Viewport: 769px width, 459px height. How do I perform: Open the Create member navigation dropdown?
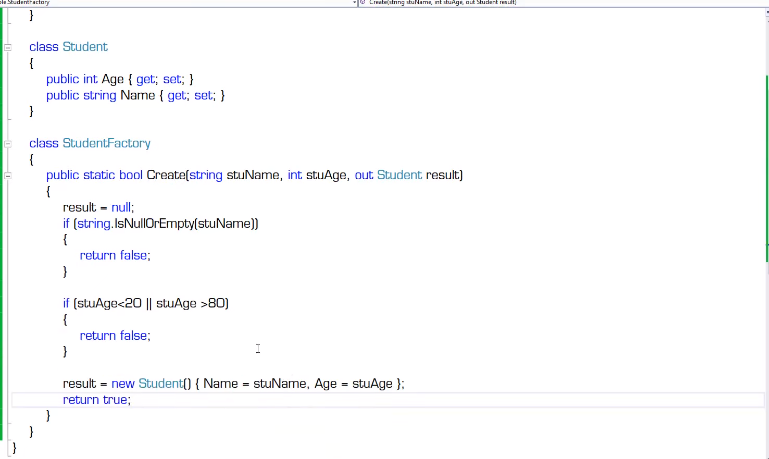pyautogui.click(x=564, y=2)
